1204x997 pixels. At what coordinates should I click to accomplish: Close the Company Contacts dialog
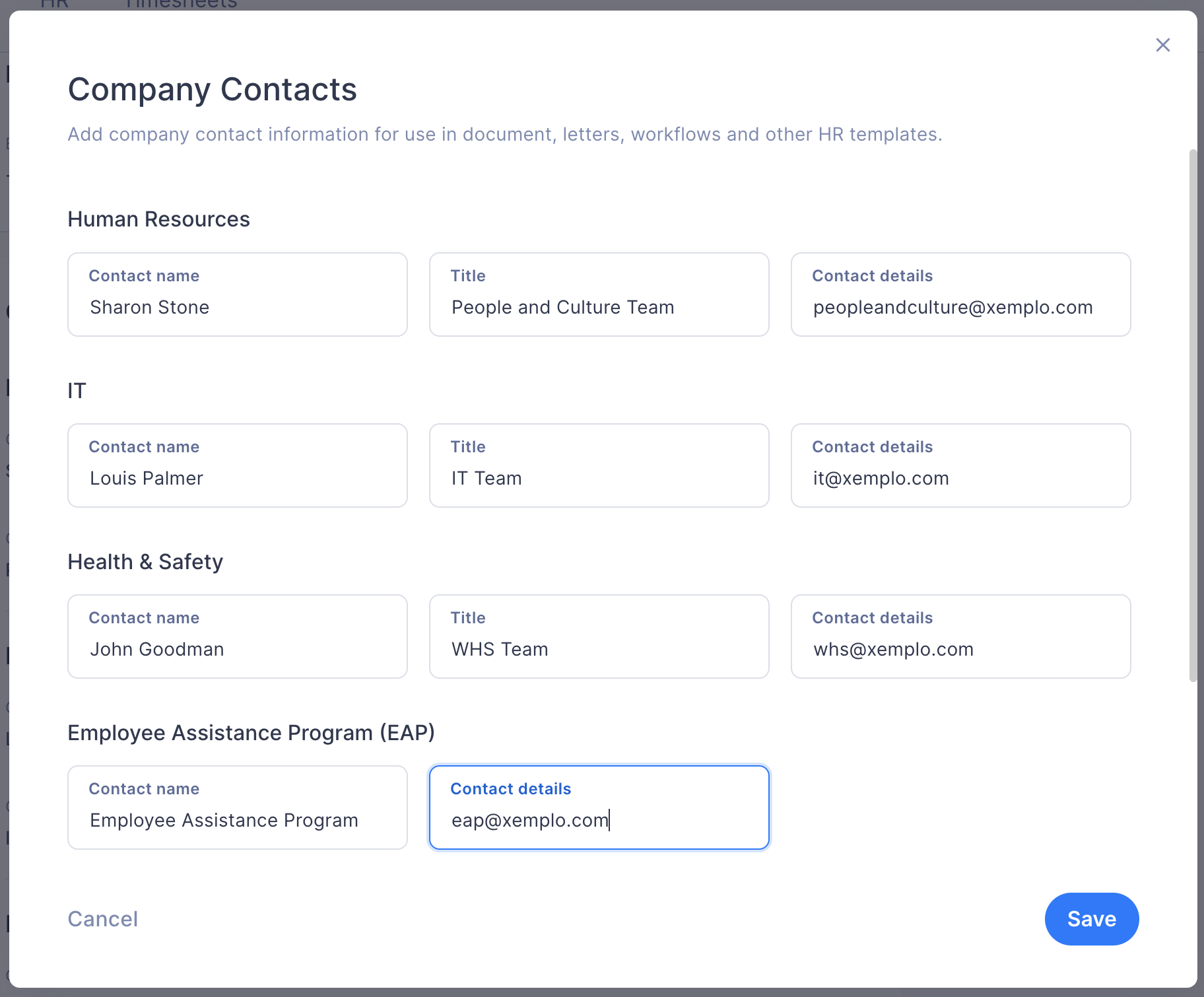coord(1162,45)
